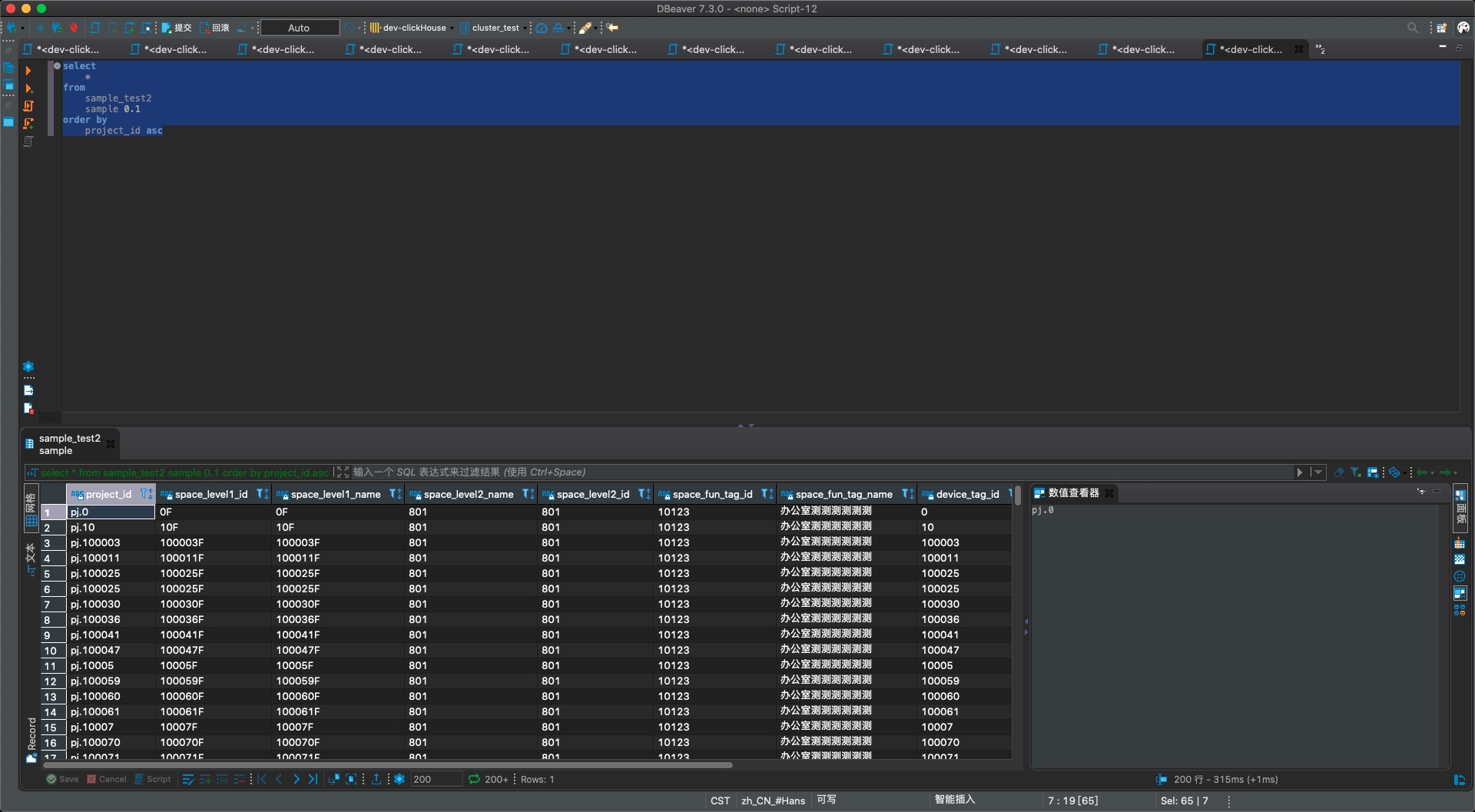Viewport: 1475px width, 812px height.
Task: Click Execute script in new tabs icon
Action: tap(28, 124)
